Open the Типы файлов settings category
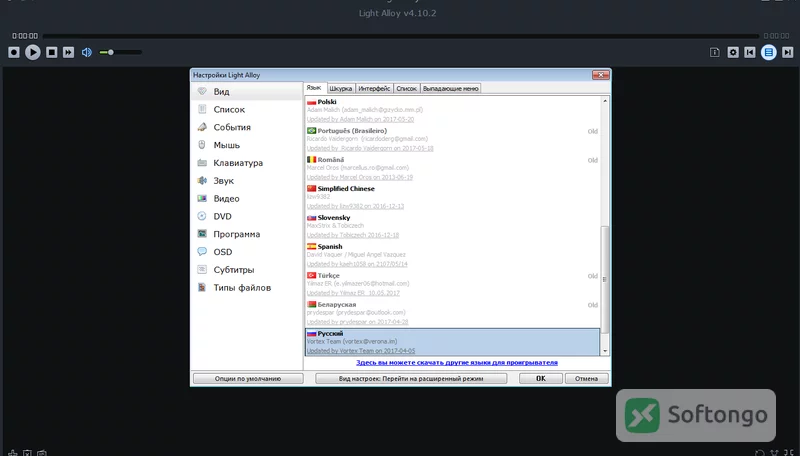Screen dimensions: 800x456 247,288
